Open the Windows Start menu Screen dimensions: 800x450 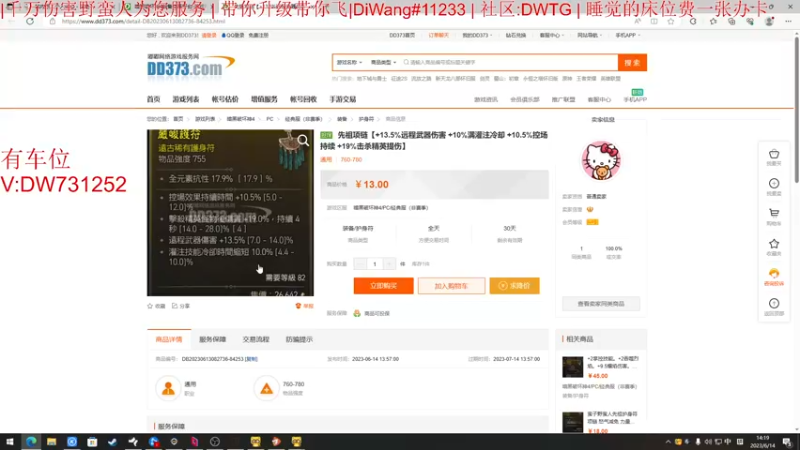[x=10, y=441]
